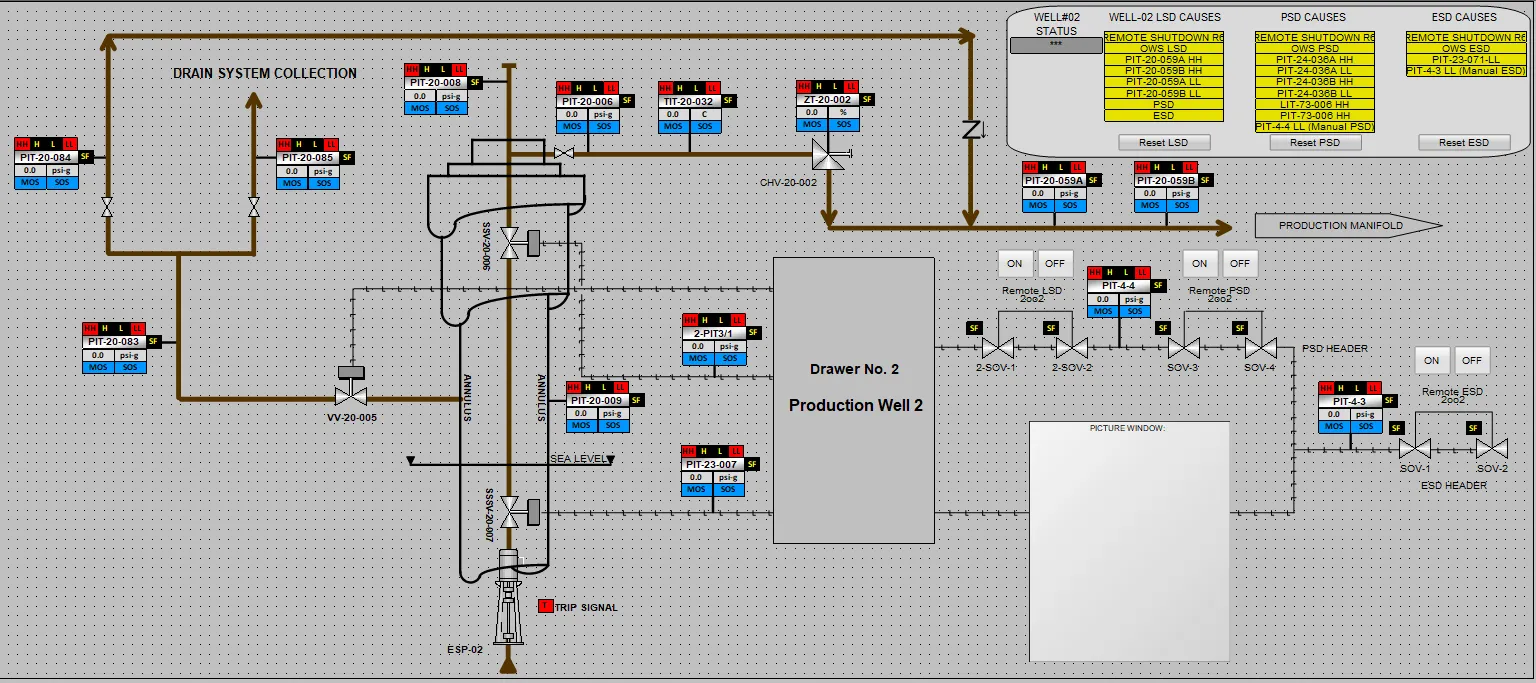The image size is (1536, 683).
Task: Select PIT-4-4 LL (Manual PSD) cause
Action: (x=1315, y=127)
